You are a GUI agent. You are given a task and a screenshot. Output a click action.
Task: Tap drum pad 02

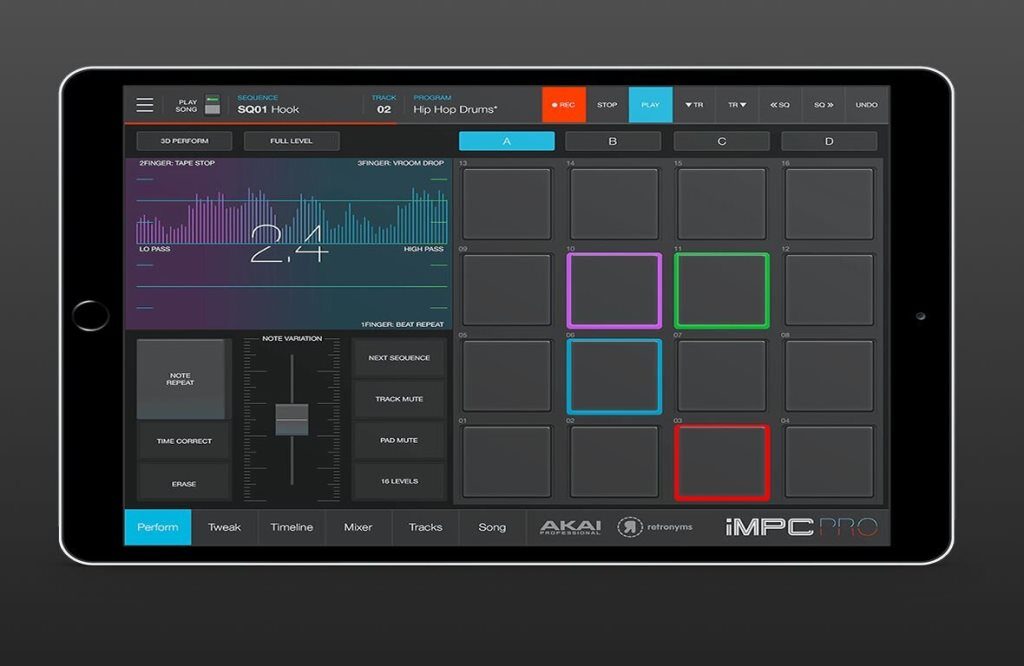click(x=614, y=462)
